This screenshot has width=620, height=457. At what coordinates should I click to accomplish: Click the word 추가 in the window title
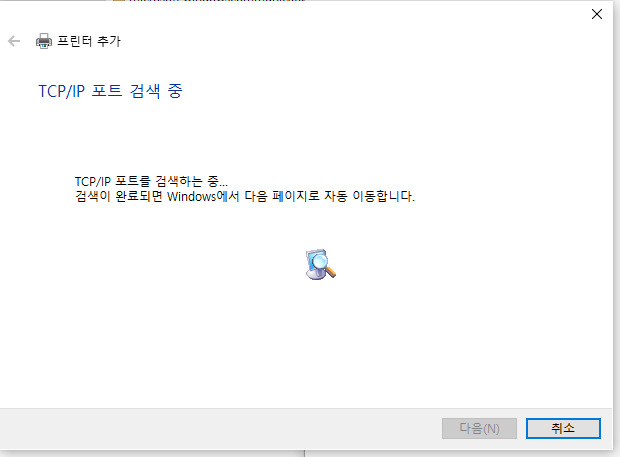[109, 41]
